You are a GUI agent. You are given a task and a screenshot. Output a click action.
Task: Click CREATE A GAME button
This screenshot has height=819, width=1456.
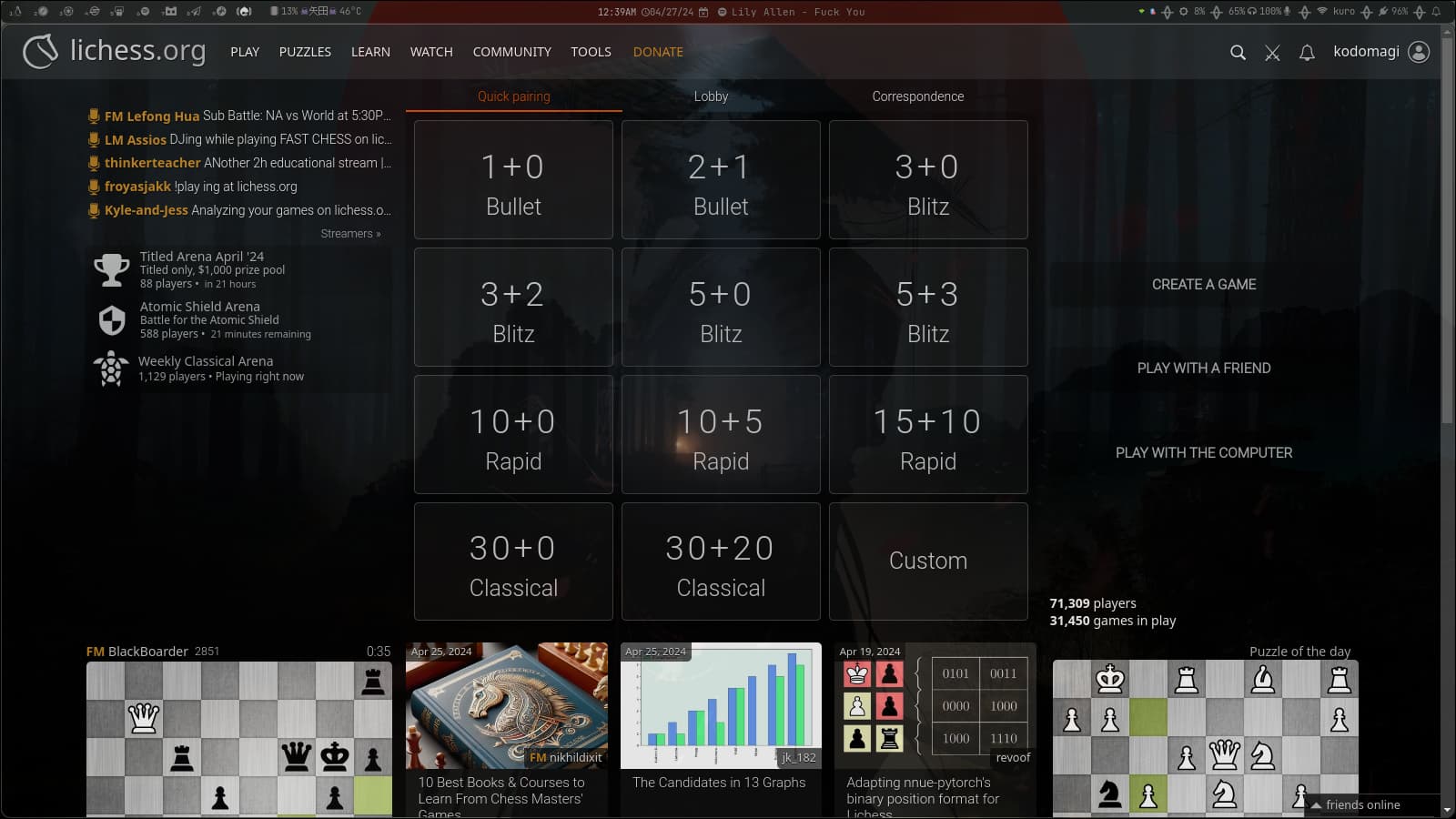[1203, 285]
